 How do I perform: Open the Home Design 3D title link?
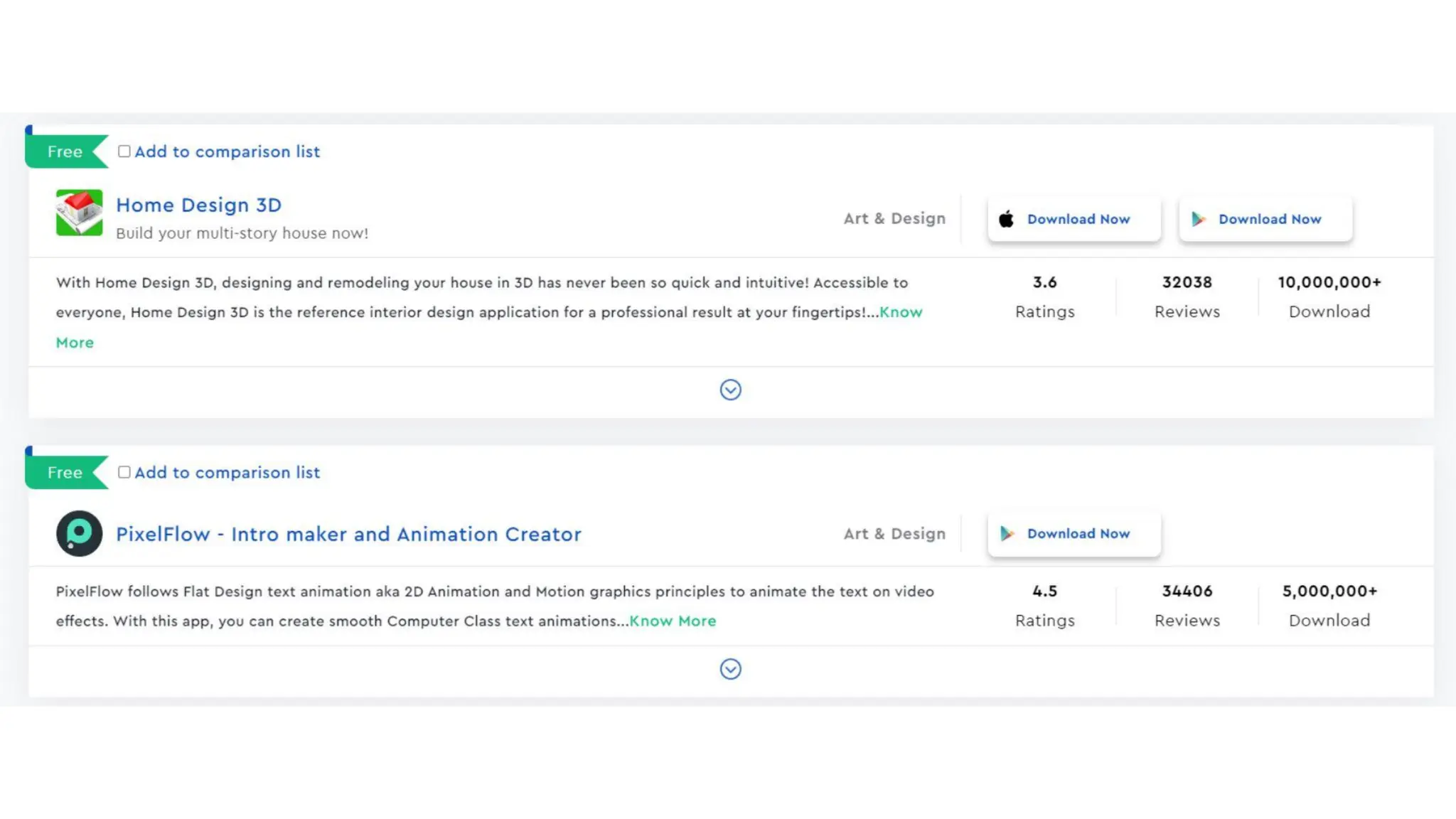198,205
